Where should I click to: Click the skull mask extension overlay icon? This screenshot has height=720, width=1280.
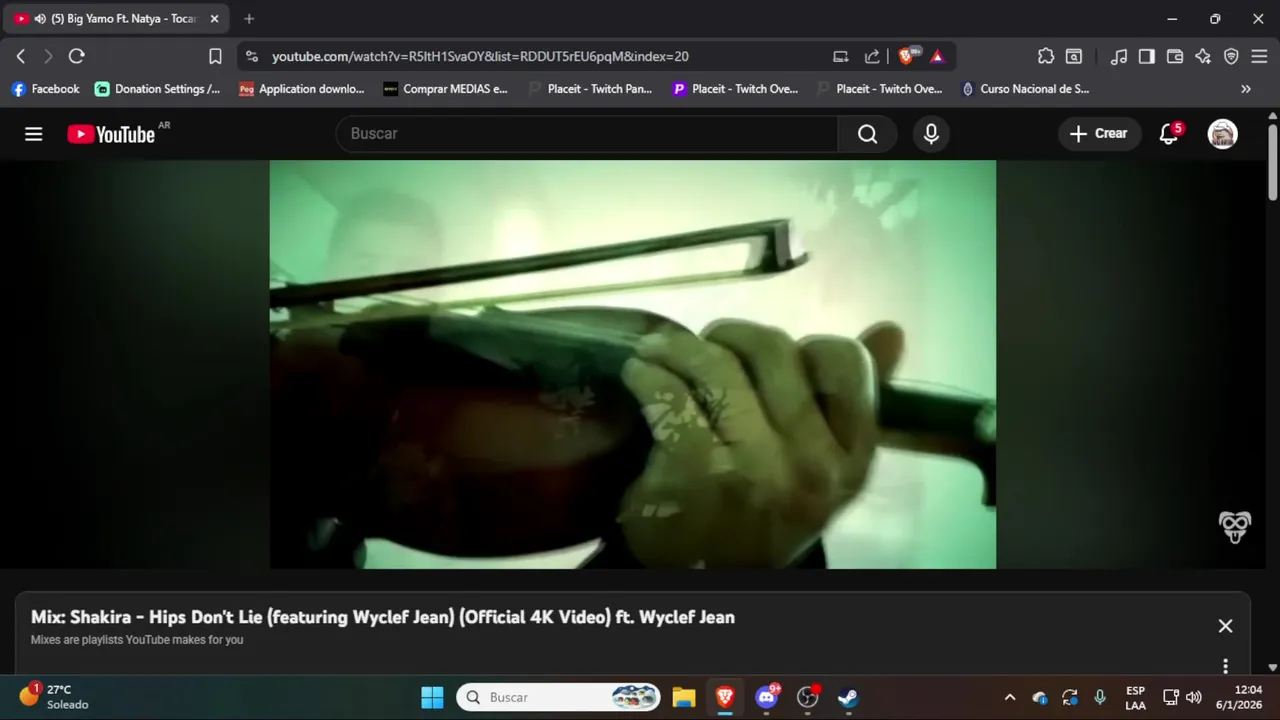pyautogui.click(x=1235, y=527)
